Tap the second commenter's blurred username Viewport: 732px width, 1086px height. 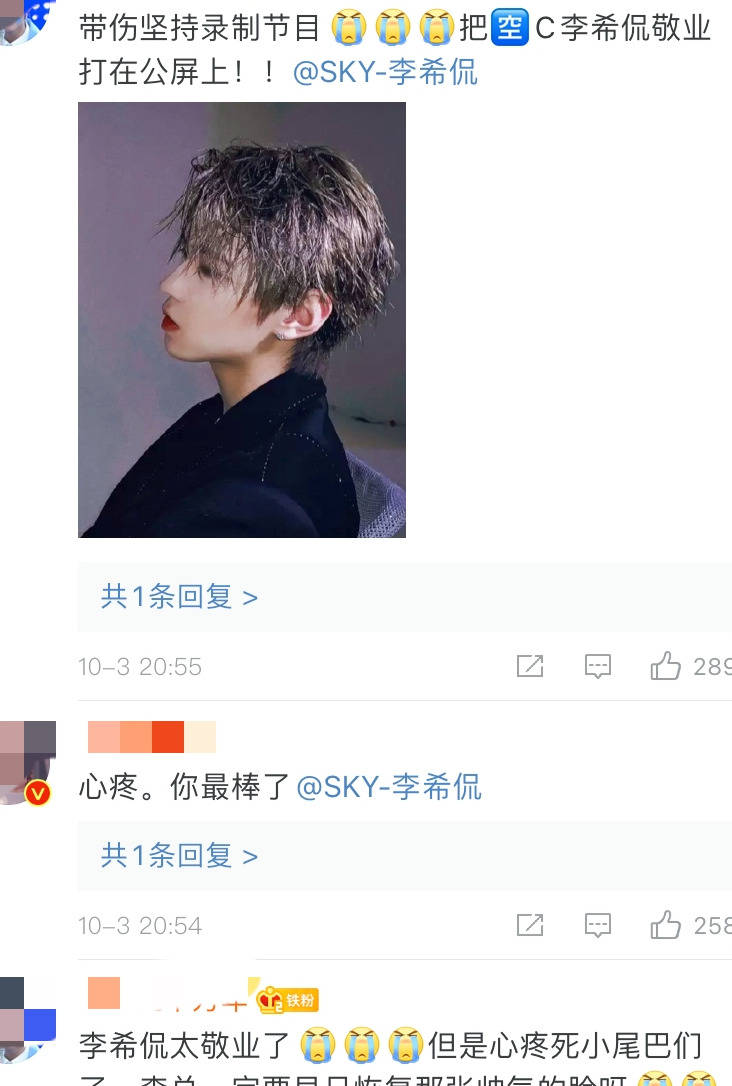coord(152,737)
